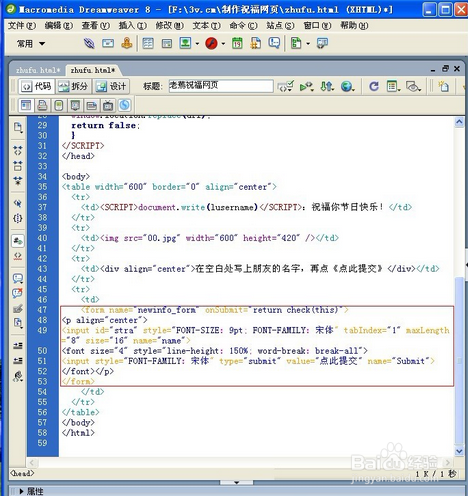Image resolution: width=468 pixels, height=496 pixels.
Task: Click the 标题 title input field
Action: [x=221, y=86]
